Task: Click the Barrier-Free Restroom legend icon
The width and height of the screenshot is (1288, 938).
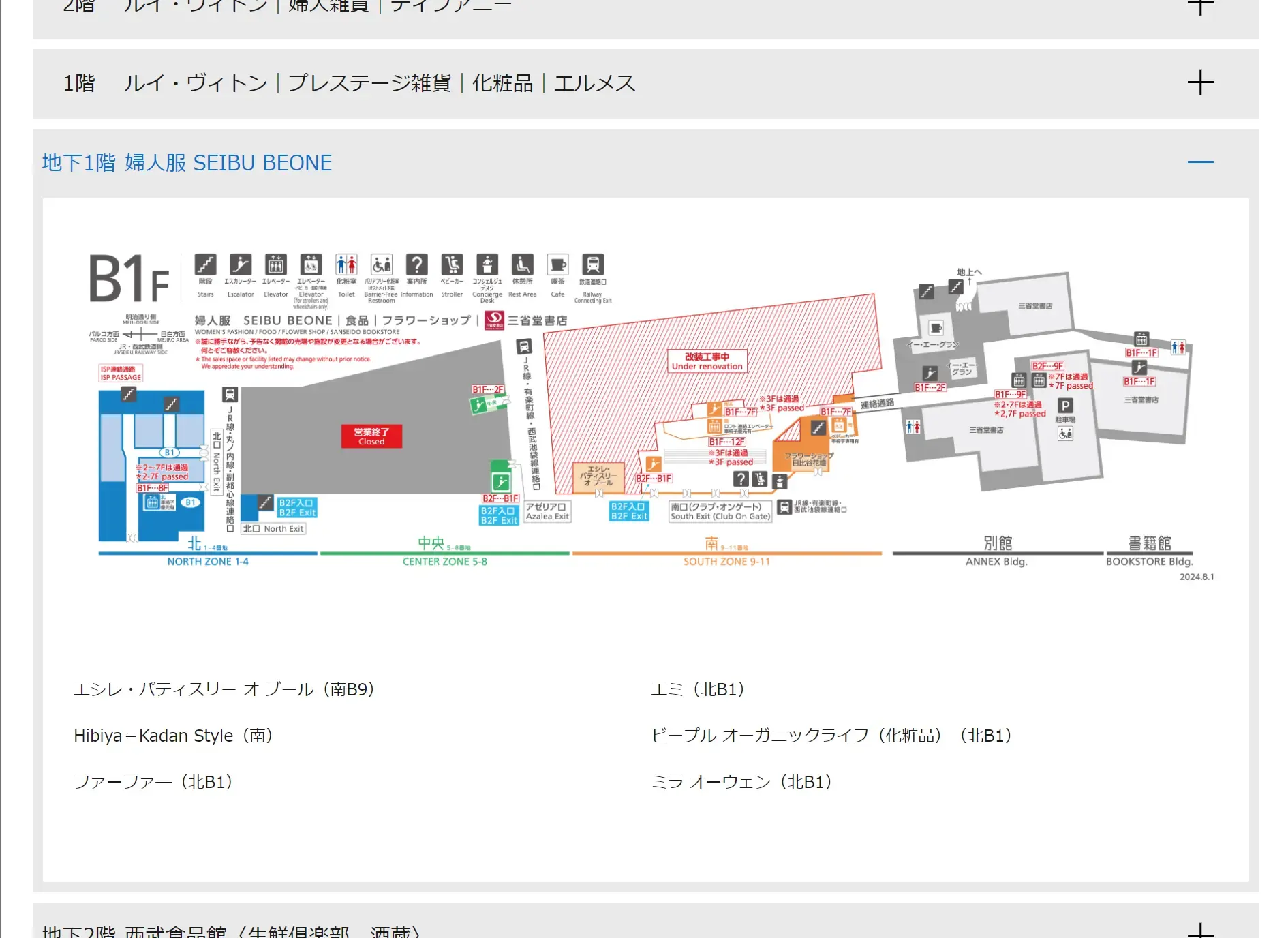Action: (381, 265)
